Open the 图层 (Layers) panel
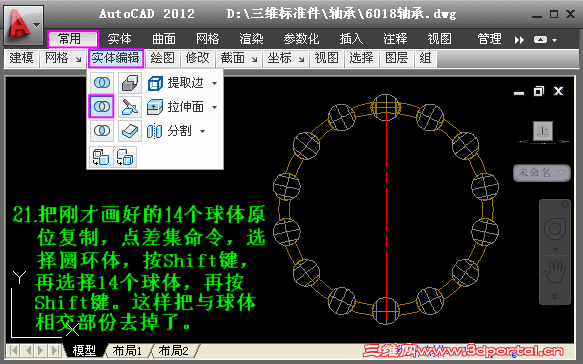This screenshot has width=583, height=364. (x=396, y=58)
